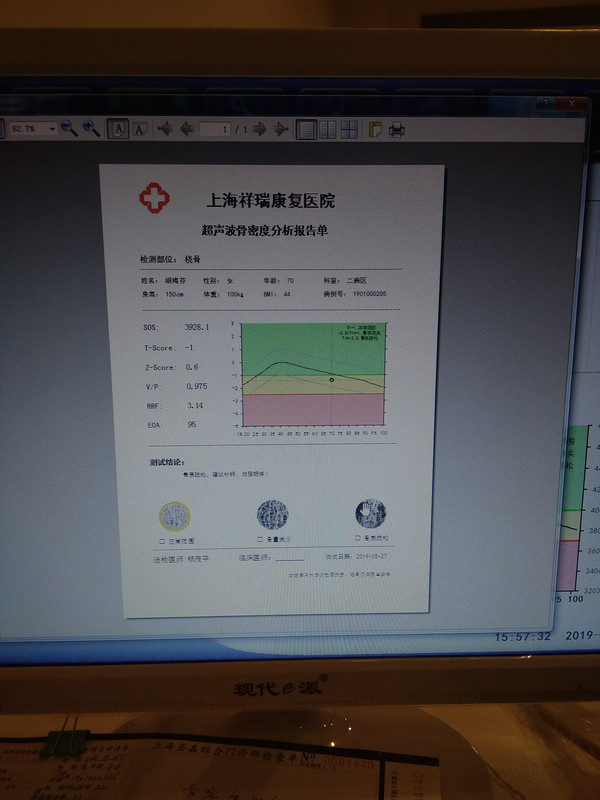The height and width of the screenshot is (800, 600).
Task: Click the rightmost bone texture thumbnail
Action: 370,513
